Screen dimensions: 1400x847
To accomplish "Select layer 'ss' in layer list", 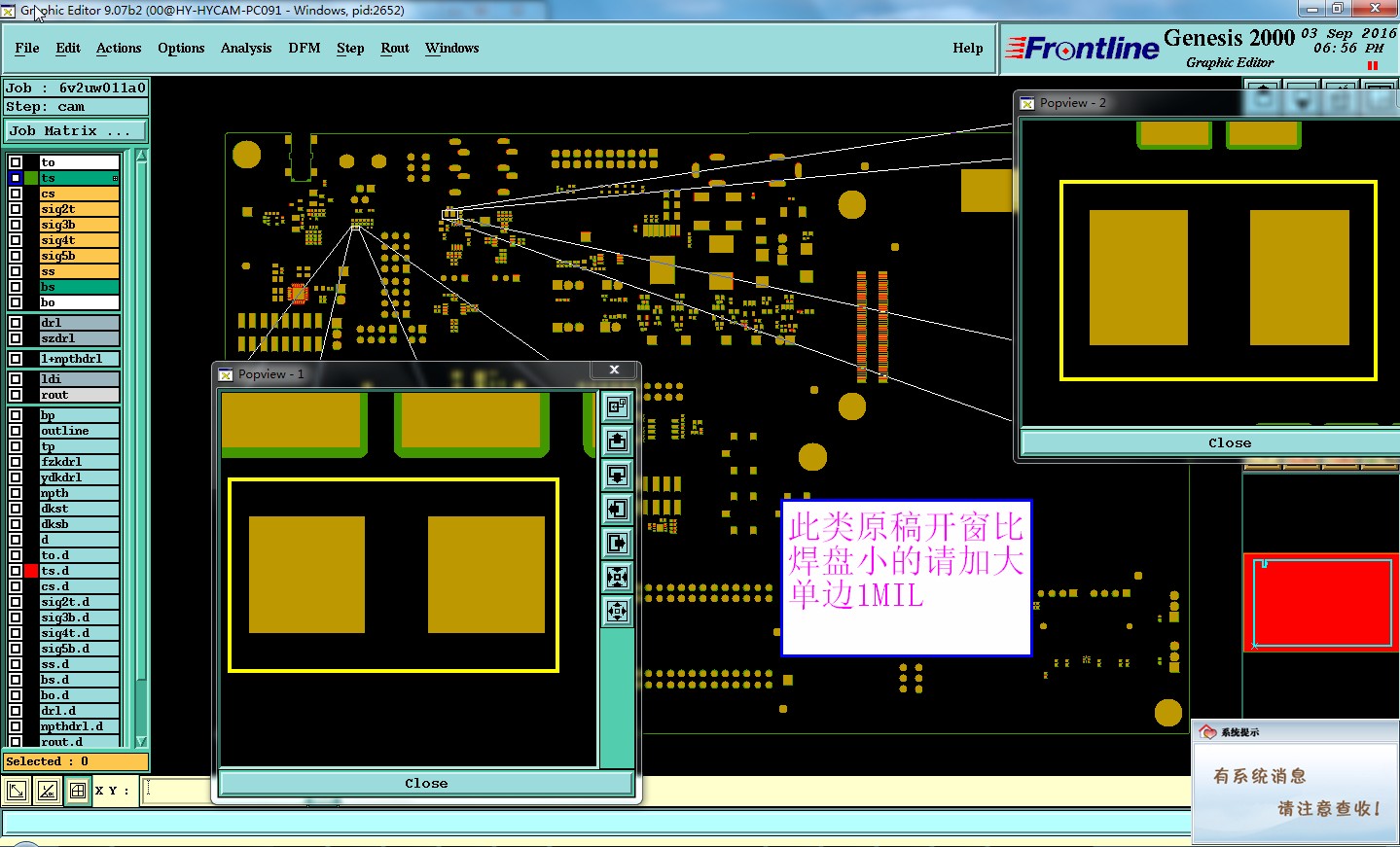I will [79, 271].
